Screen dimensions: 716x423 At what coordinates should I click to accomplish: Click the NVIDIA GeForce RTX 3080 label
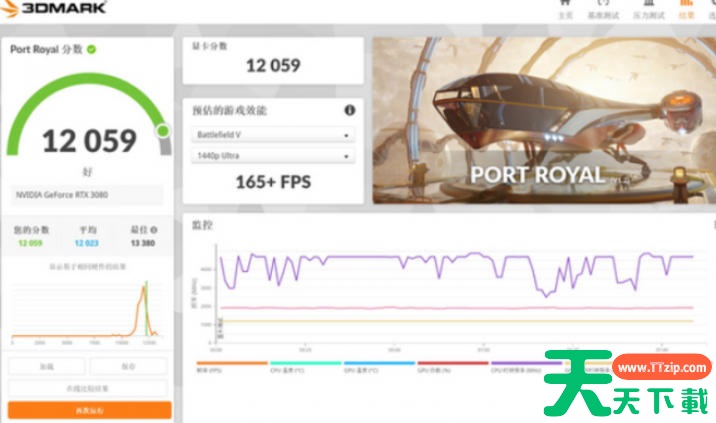click(62, 195)
